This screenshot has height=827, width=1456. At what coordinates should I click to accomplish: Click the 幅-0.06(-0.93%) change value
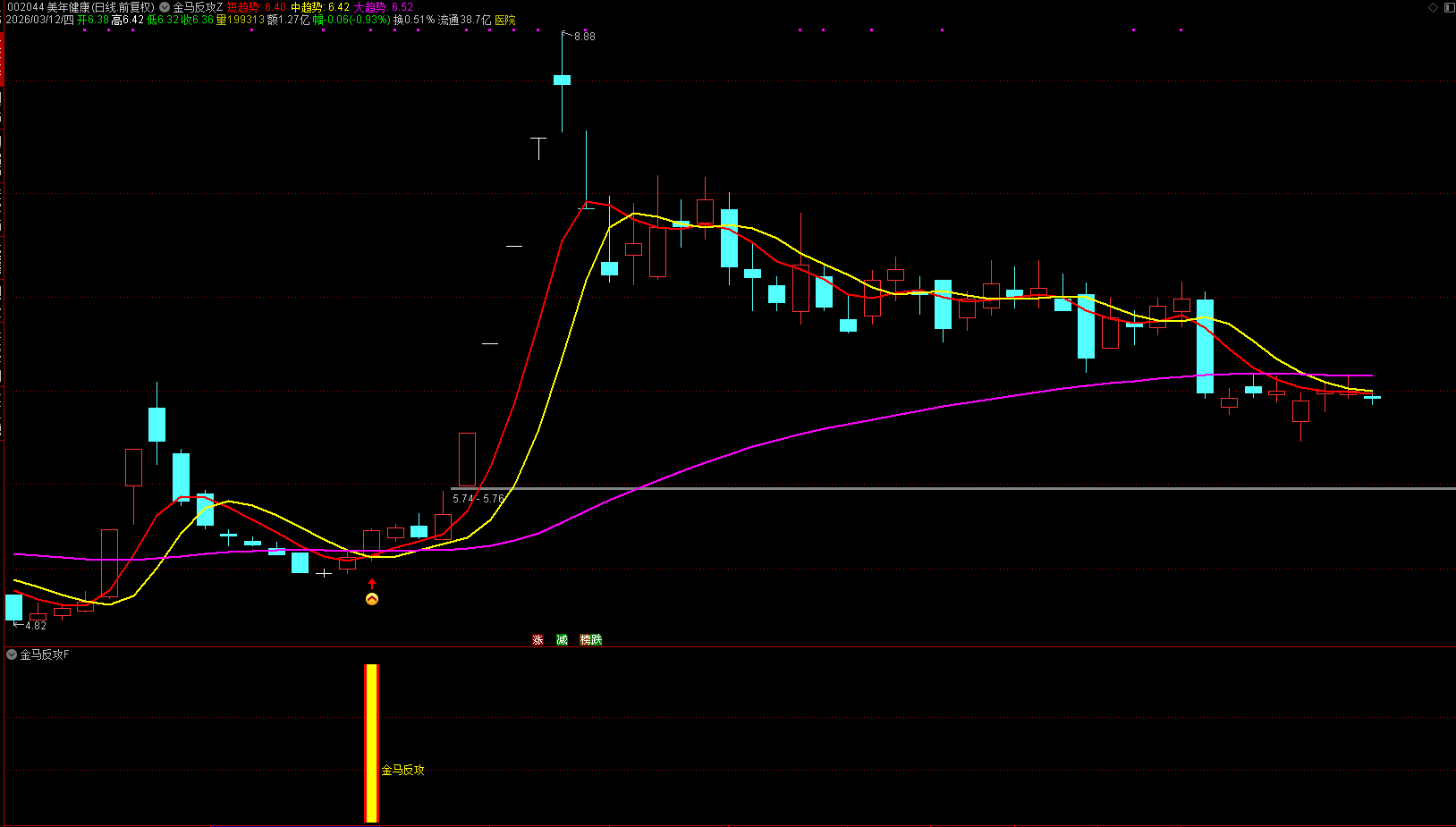pos(351,20)
